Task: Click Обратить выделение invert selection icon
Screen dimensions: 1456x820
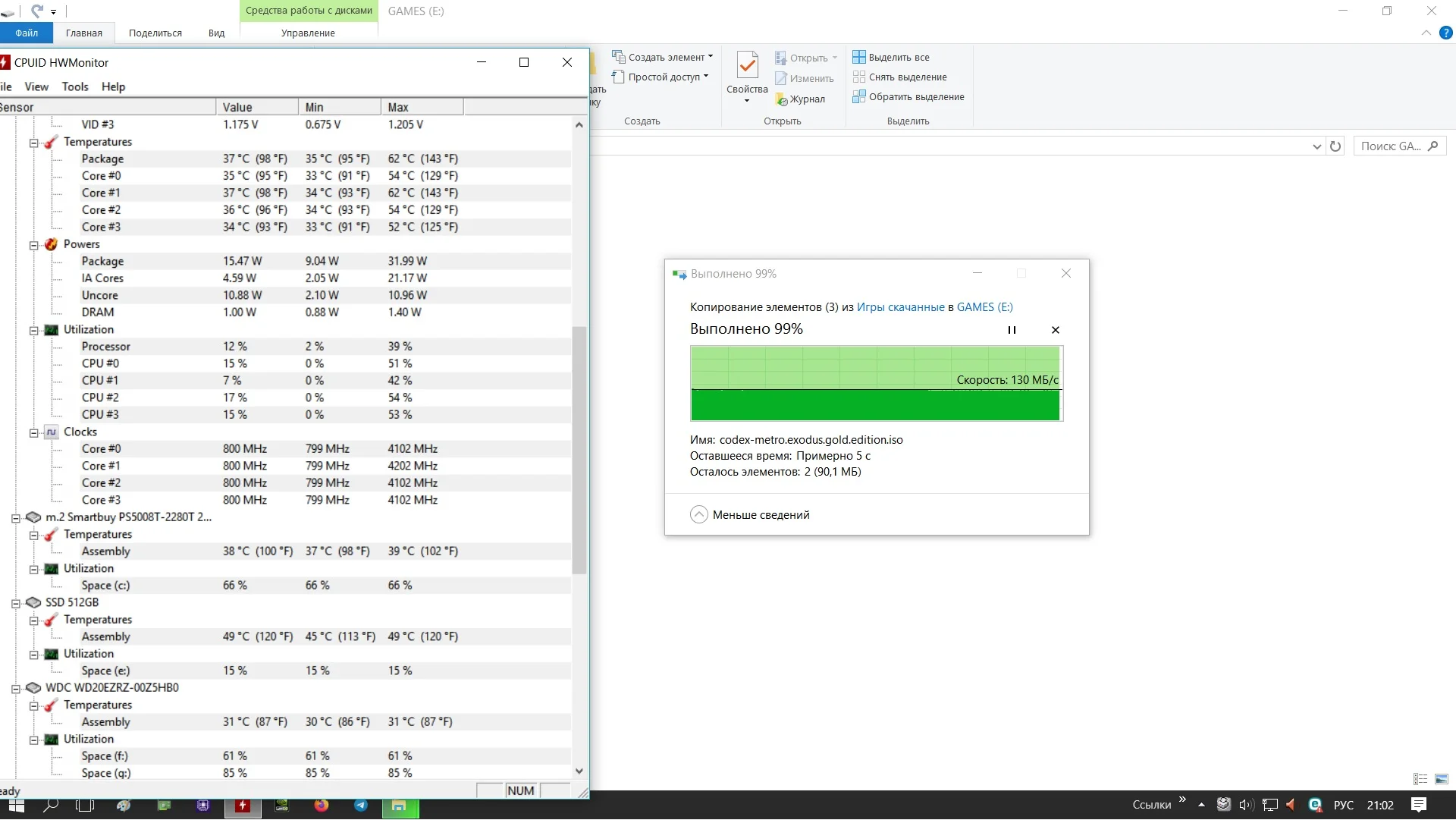Action: click(859, 96)
